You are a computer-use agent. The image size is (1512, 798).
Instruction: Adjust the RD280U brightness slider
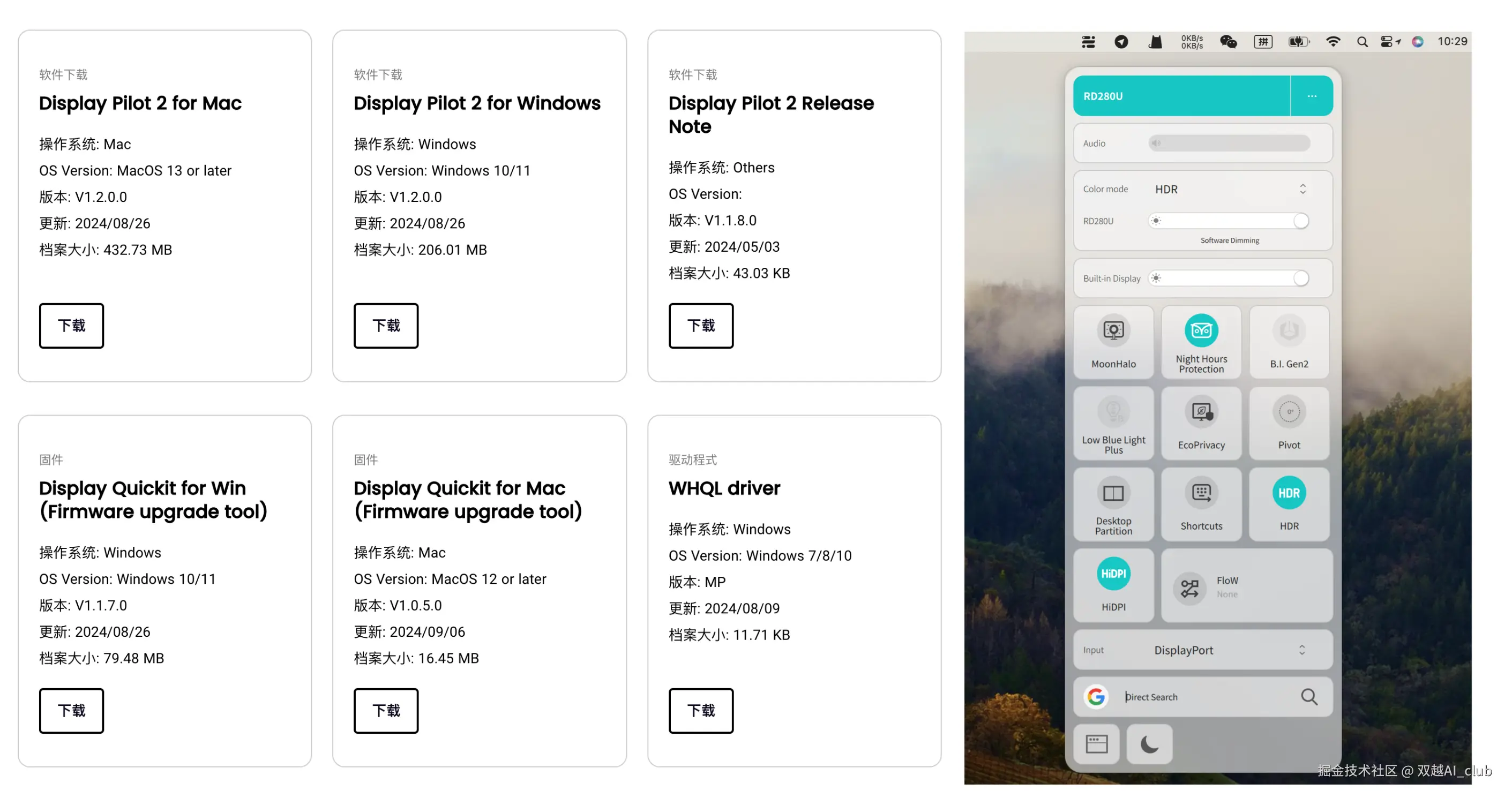tap(1300, 221)
